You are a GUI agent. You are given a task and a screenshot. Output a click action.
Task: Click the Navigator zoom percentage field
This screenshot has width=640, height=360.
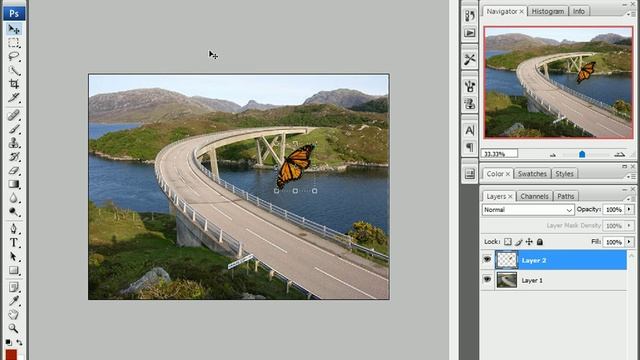pyautogui.click(x=500, y=154)
